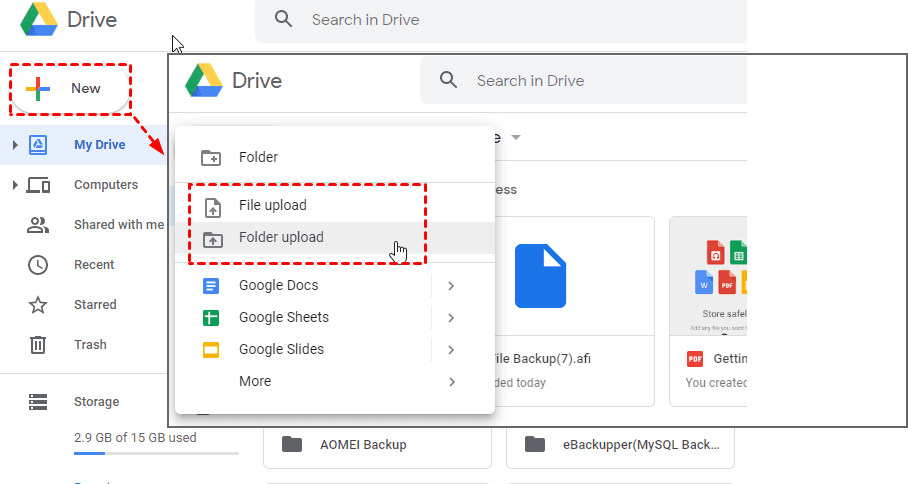The width and height of the screenshot is (908, 484).
Task: Click the Google Slides yellow icon
Action: 211,350
